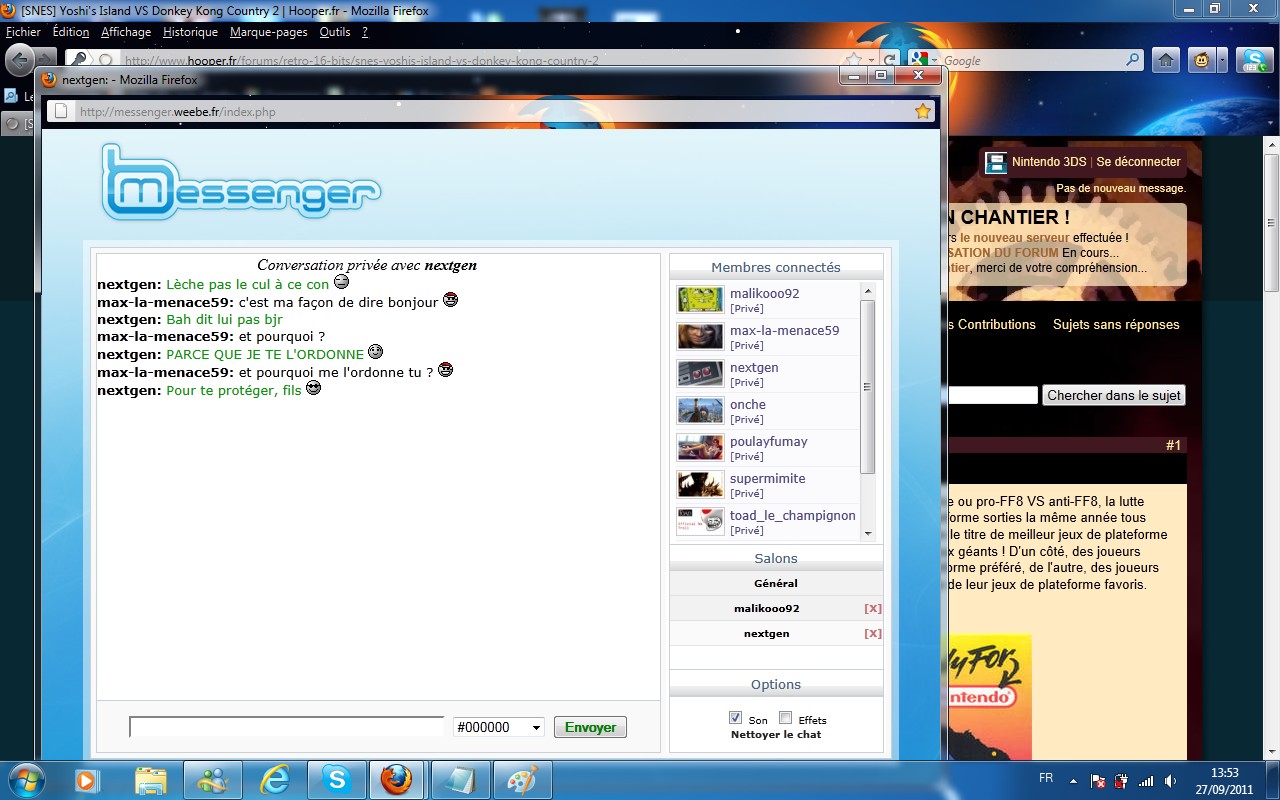Image resolution: width=1280 pixels, height=800 pixels.
Task: Open the Fichier menu
Action: [23, 32]
